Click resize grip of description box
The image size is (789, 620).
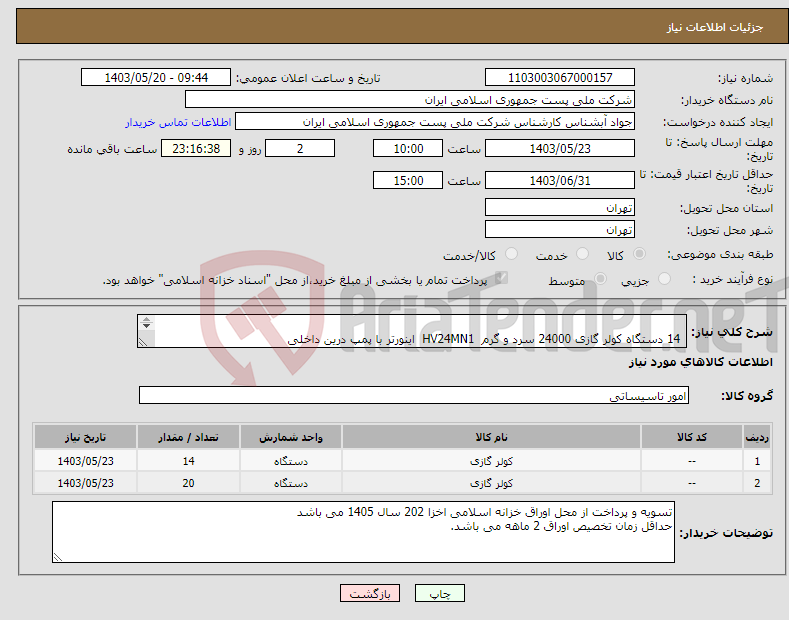pyautogui.click(x=143, y=342)
